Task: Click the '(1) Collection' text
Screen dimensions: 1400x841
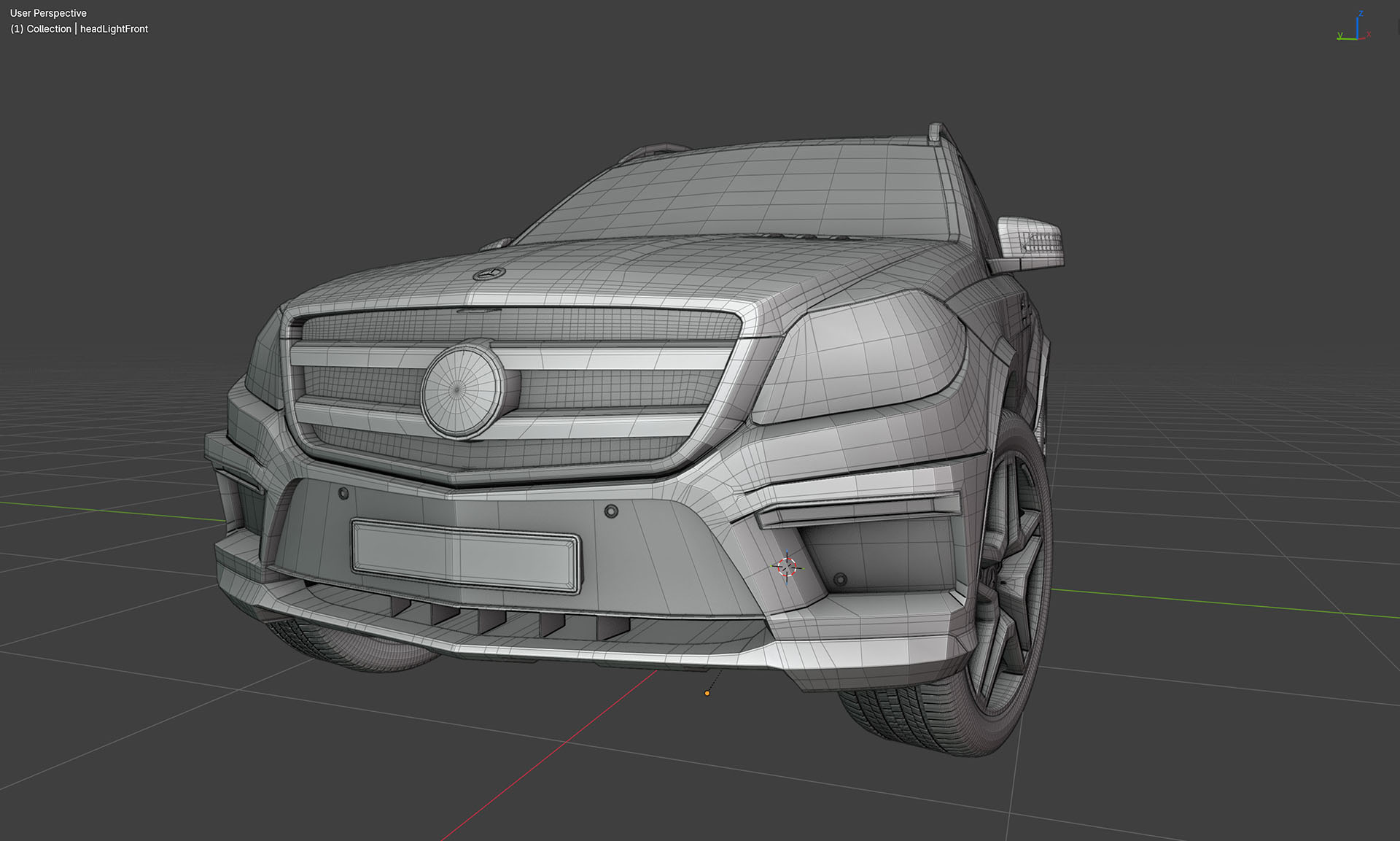Action: coord(41,29)
